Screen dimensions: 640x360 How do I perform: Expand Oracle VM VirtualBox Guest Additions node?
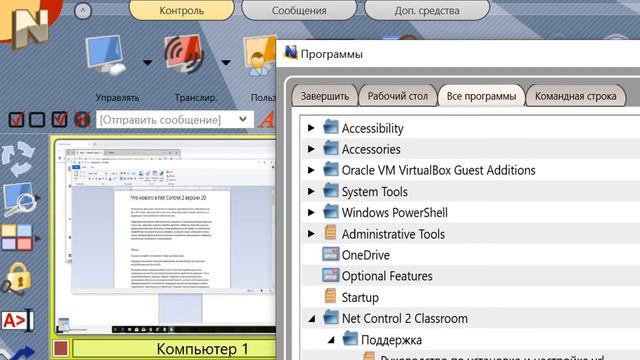pos(311,170)
